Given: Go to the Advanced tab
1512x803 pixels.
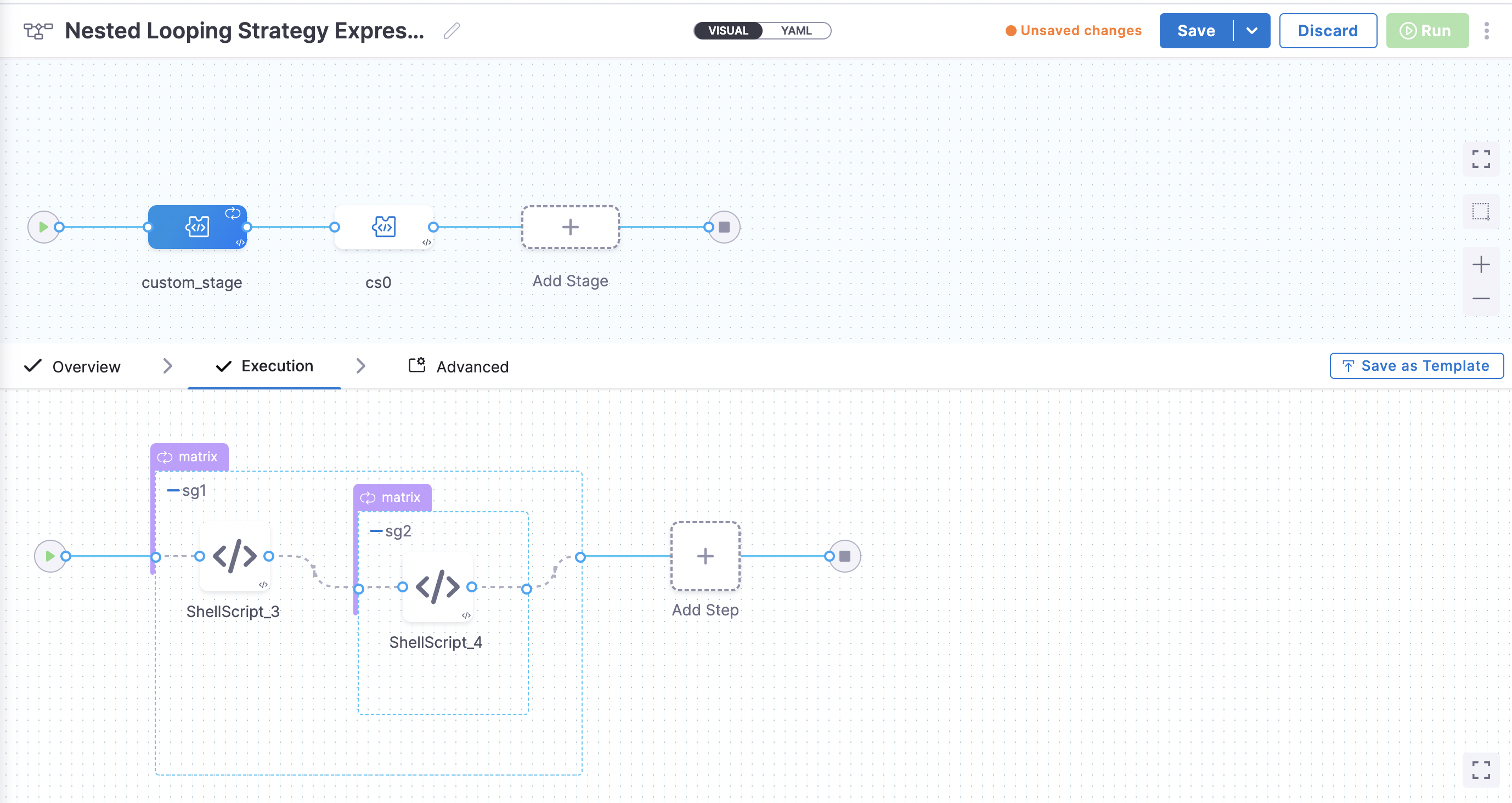Looking at the screenshot, I should click(x=472, y=367).
